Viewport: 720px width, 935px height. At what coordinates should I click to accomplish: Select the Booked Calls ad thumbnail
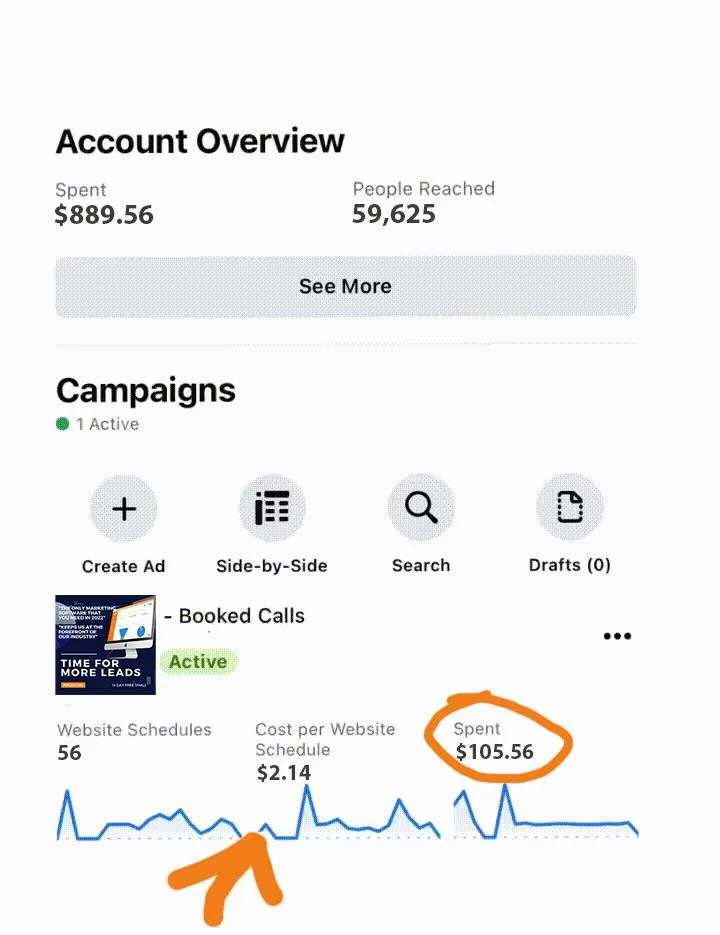click(105, 645)
